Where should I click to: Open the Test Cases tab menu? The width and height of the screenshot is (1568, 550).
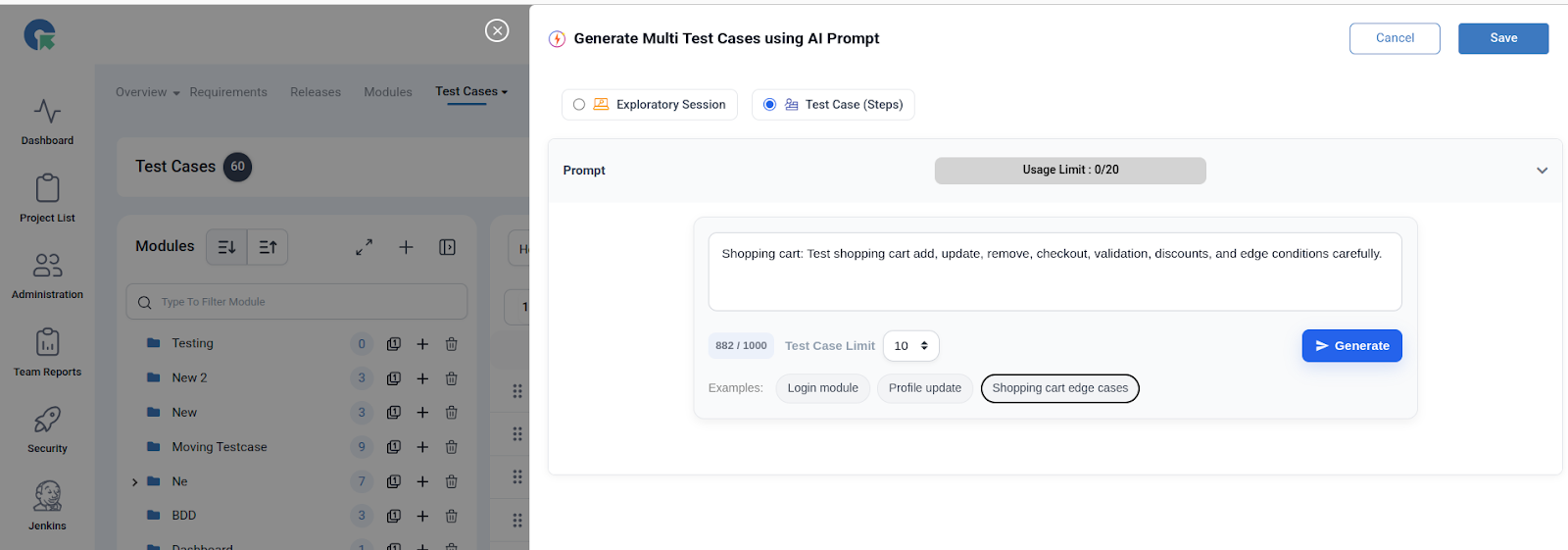coord(471,91)
